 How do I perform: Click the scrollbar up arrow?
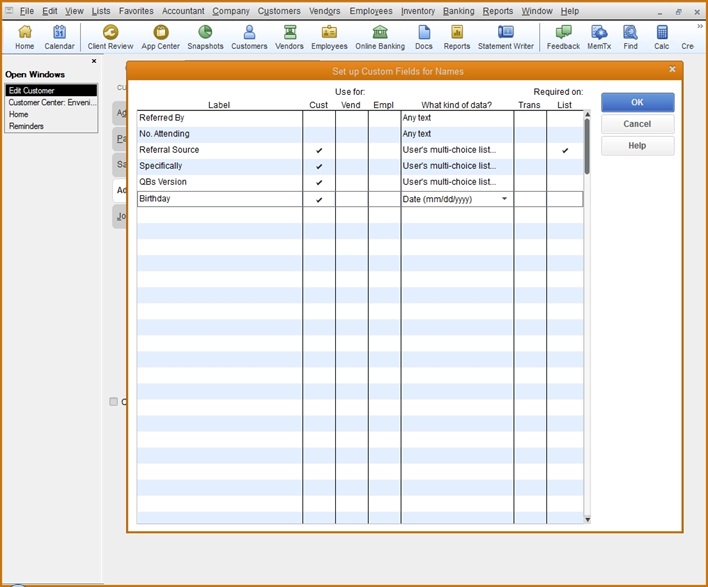click(x=587, y=114)
